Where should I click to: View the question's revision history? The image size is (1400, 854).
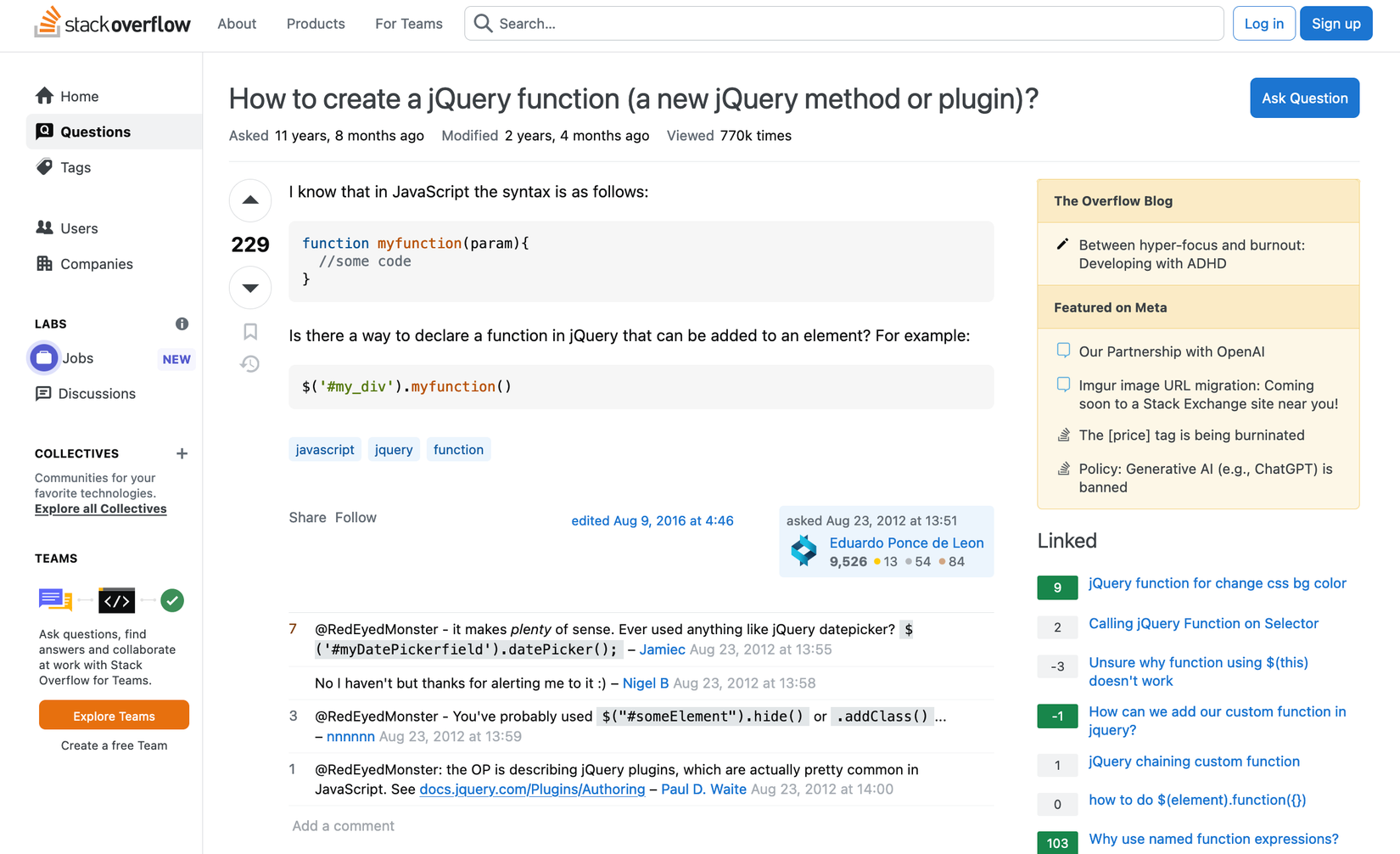point(249,363)
